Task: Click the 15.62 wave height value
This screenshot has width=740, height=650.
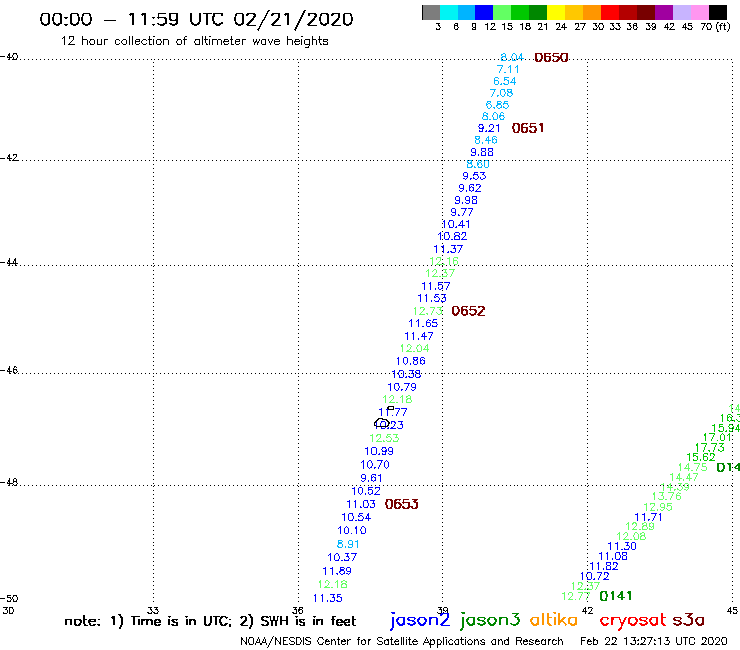Action: click(x=701, y=457)
